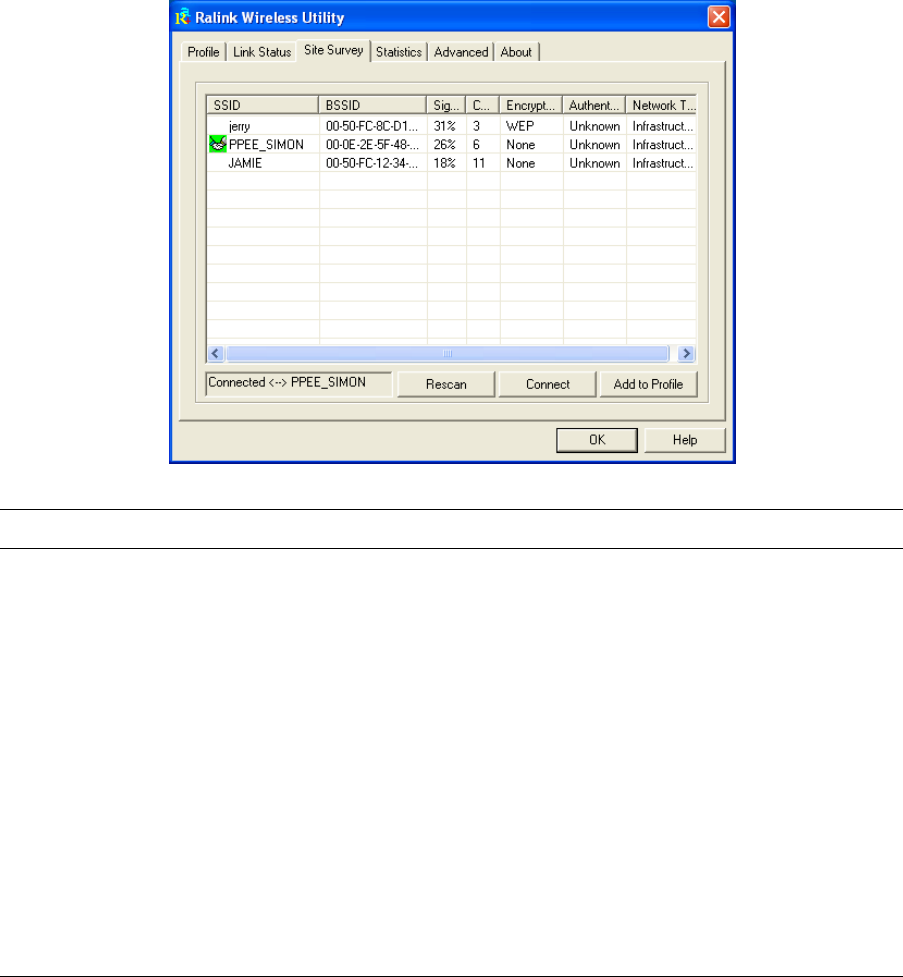The width and height of the screenshot is (903, 977).
Task: Click the Sig... signal column header
Action: pos(446,105)
